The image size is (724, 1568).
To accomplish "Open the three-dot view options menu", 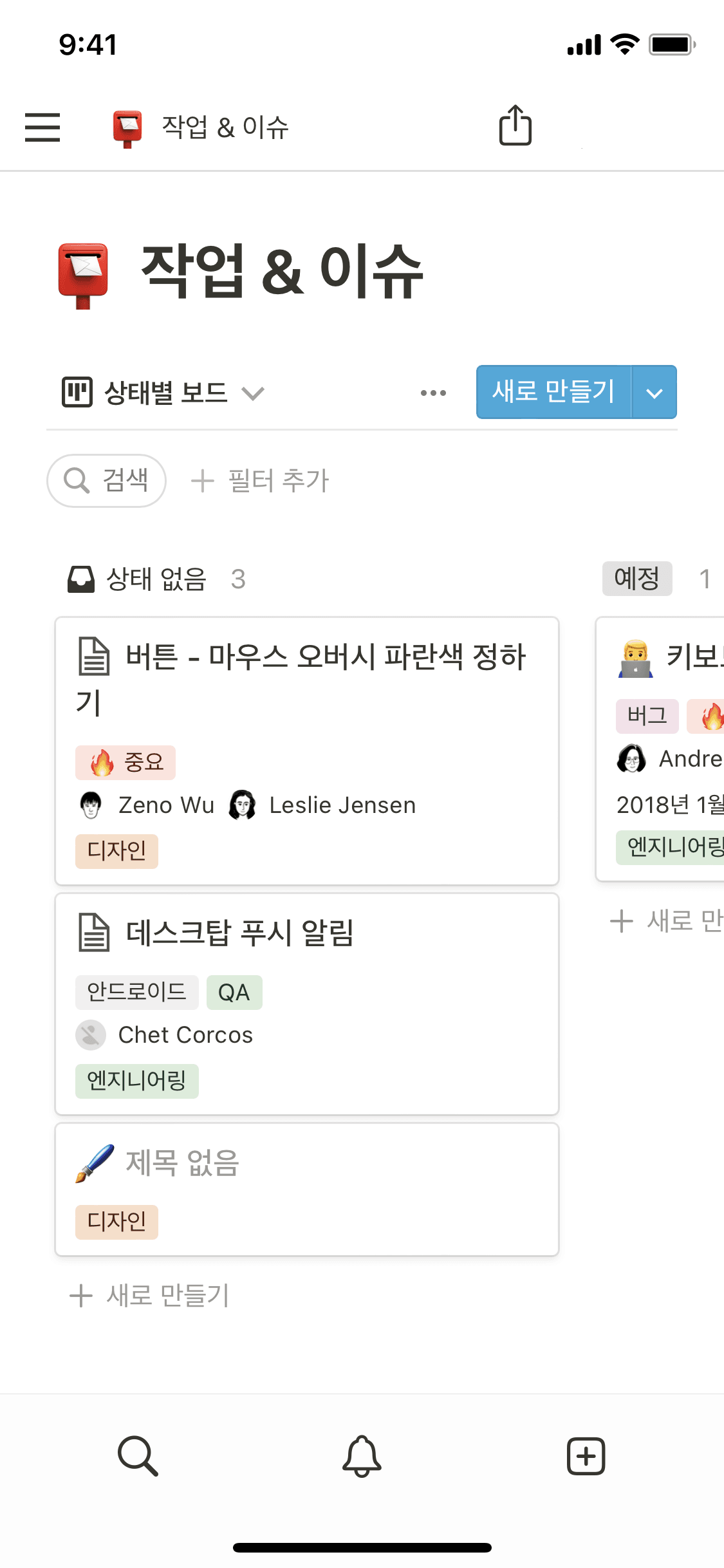I will (433, 393).
